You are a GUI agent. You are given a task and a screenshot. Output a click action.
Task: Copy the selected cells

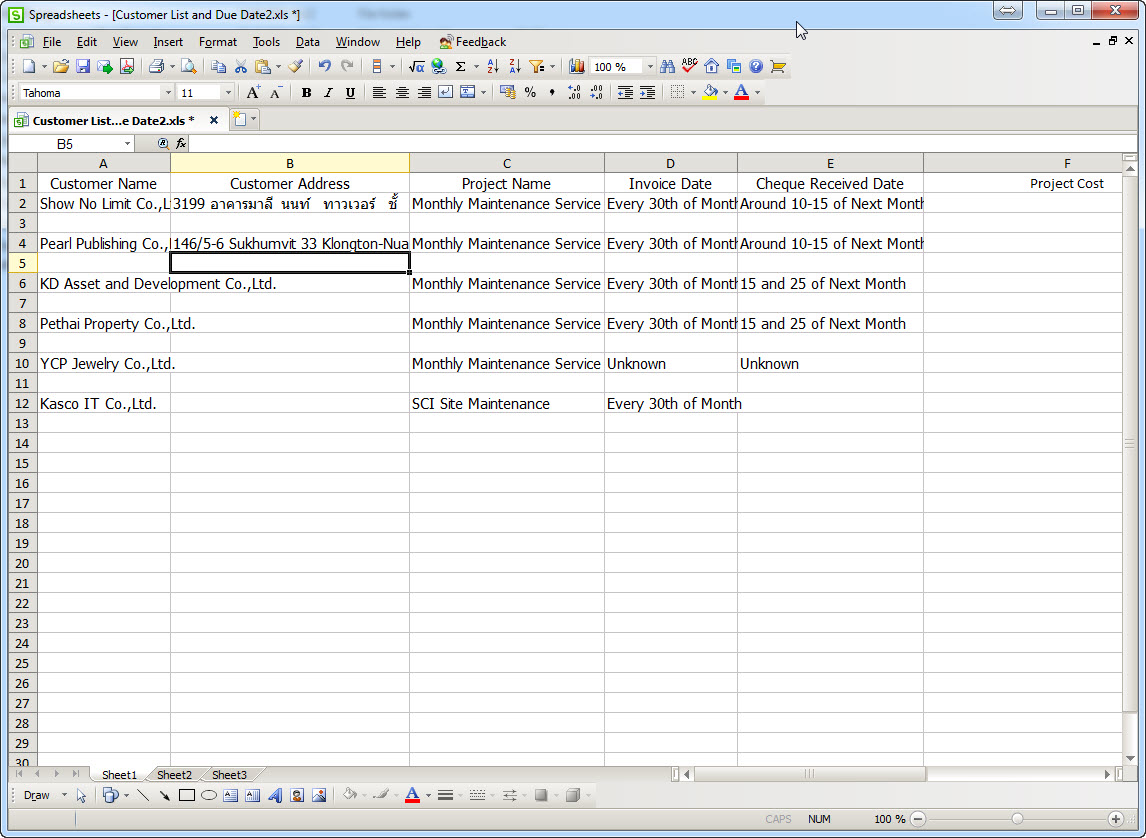coord(218,66)
